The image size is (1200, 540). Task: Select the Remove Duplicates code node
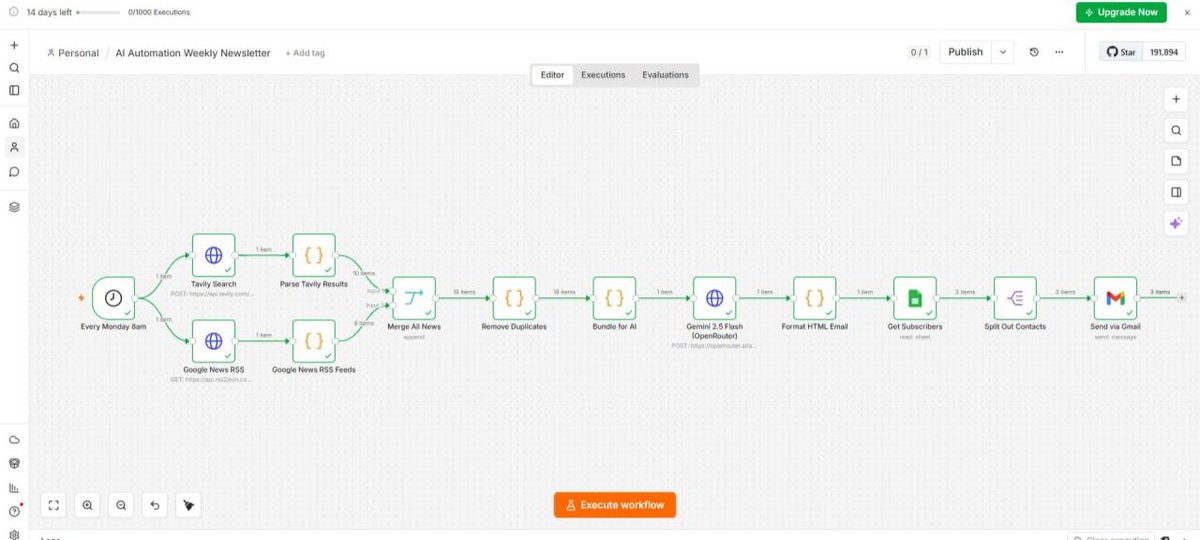pyautogui.click(x=514, y=298)
